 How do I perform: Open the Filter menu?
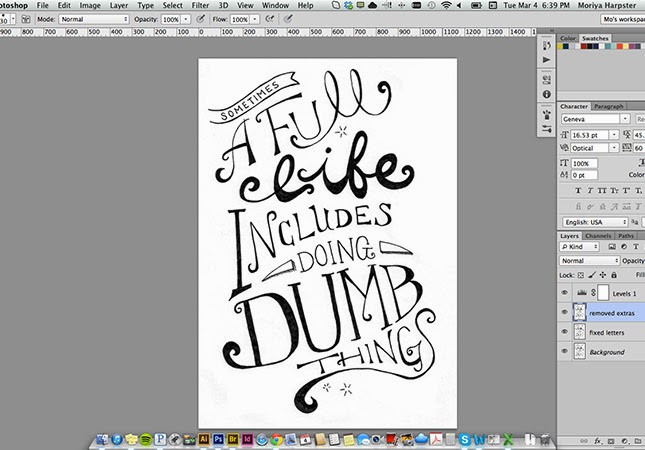200,5
